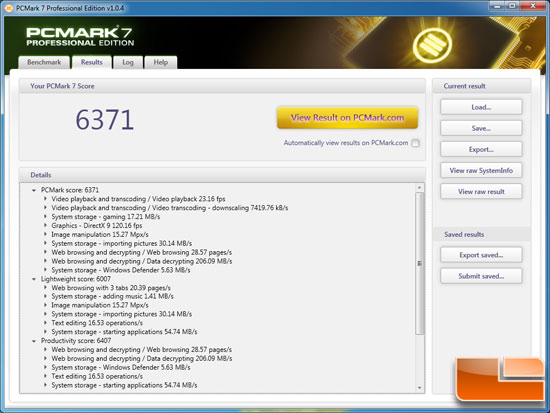550x413 pixels.
Task: Switch to the Benchmark tab
Action: tap(44, 62)
